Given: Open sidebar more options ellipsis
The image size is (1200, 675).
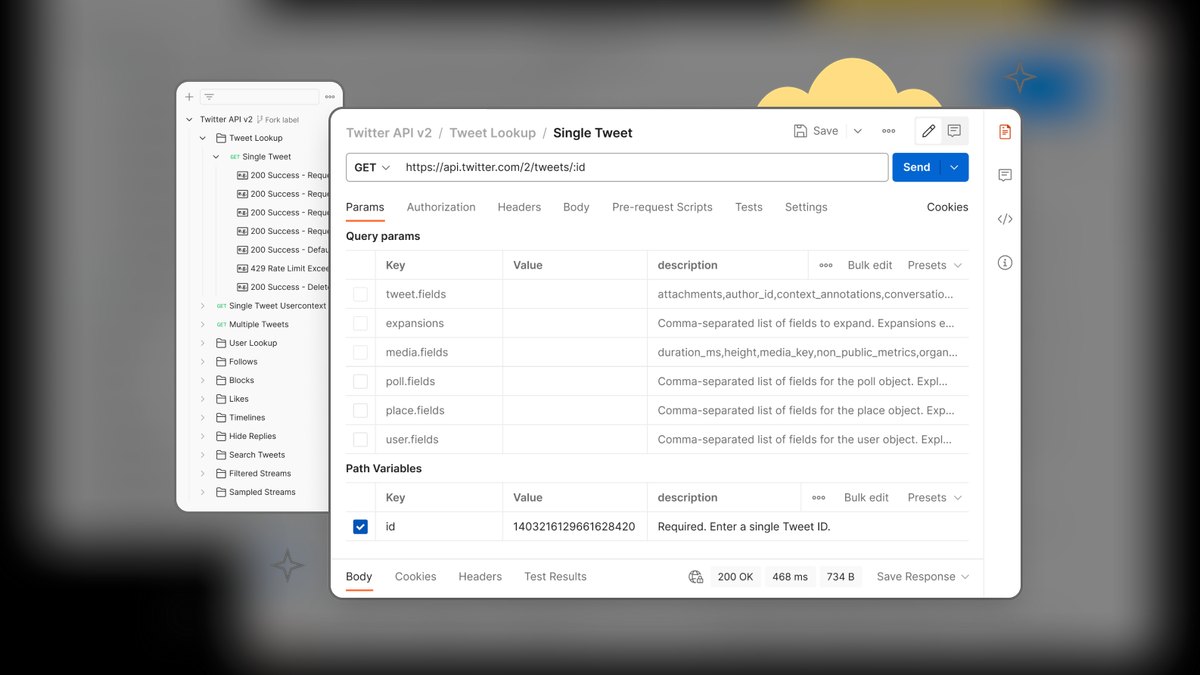Looking at the screenshot, I should (330, 97).
